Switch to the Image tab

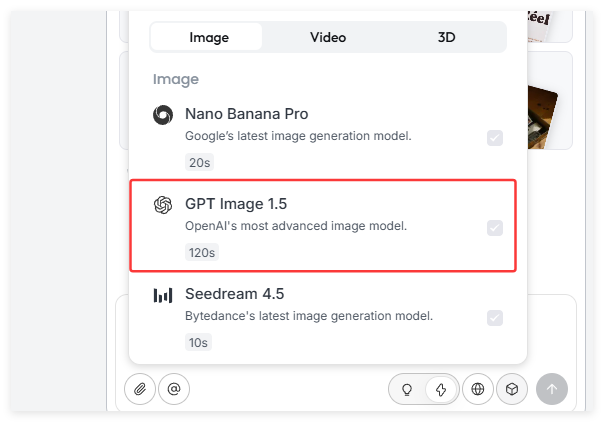coord(209,37)
